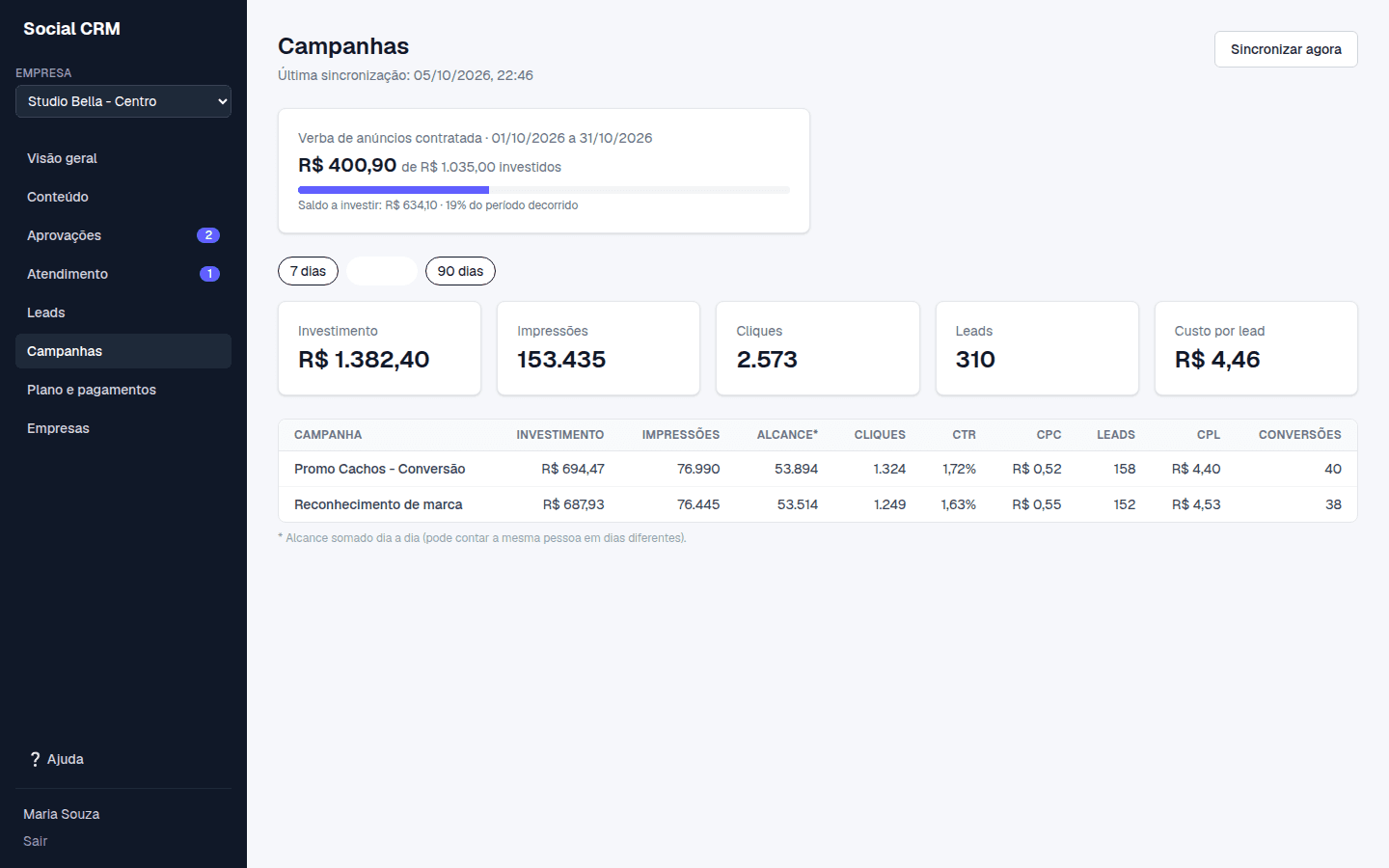Click the IMPRESSÕES column header

pos(681,435)
